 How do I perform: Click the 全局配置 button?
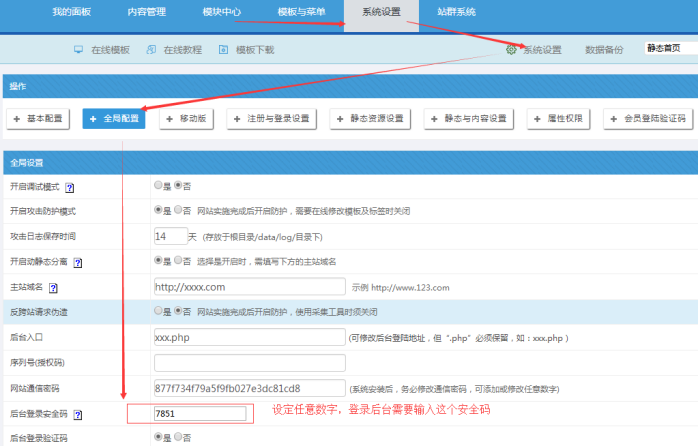[x=113, y=118]
